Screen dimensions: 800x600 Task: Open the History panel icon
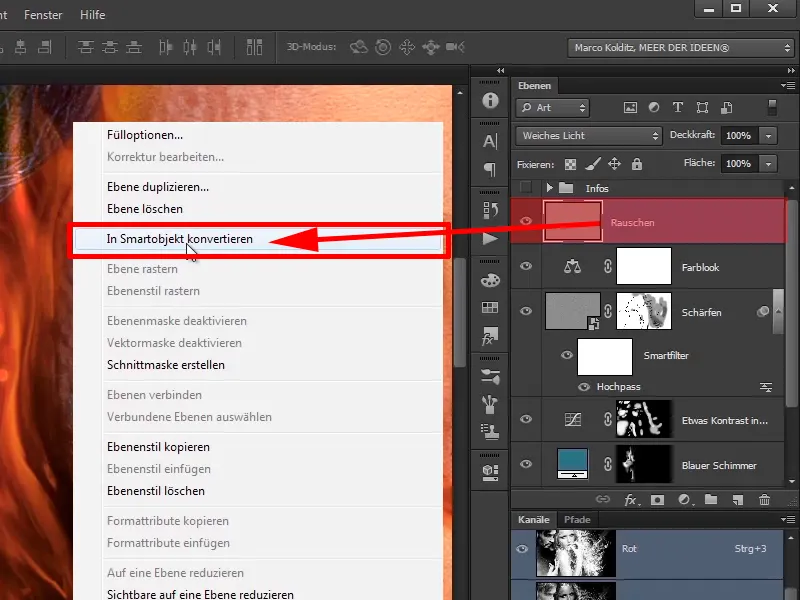pos(490,210)
